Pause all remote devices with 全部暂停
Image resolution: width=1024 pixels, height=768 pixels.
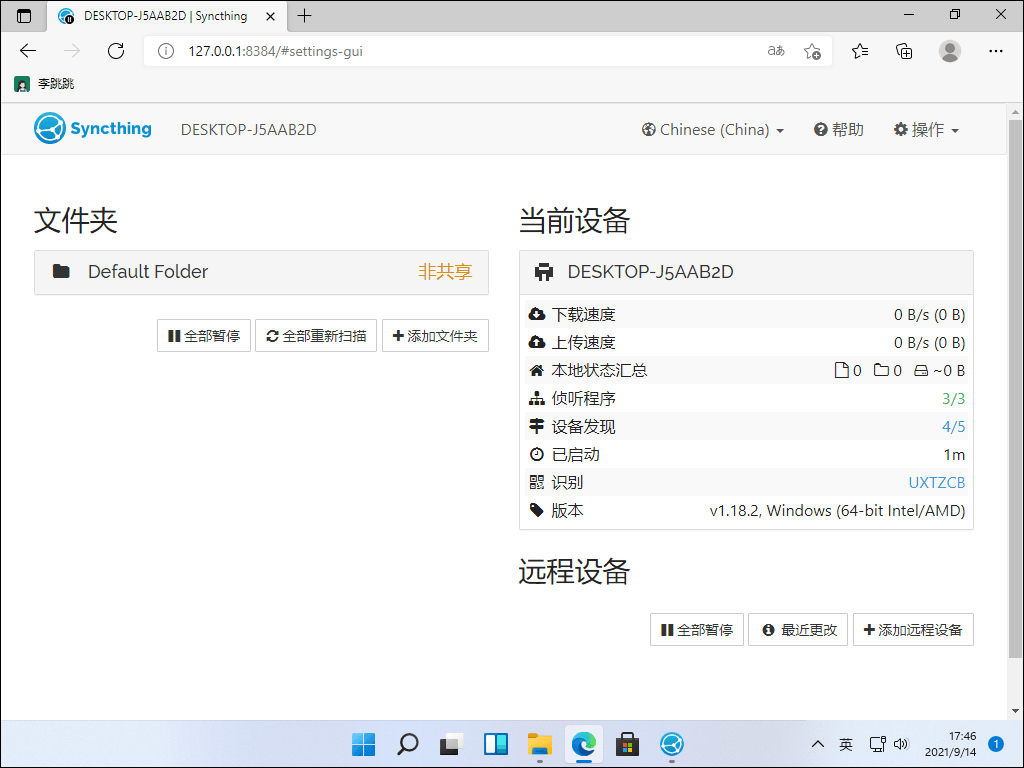coord(697,630)
